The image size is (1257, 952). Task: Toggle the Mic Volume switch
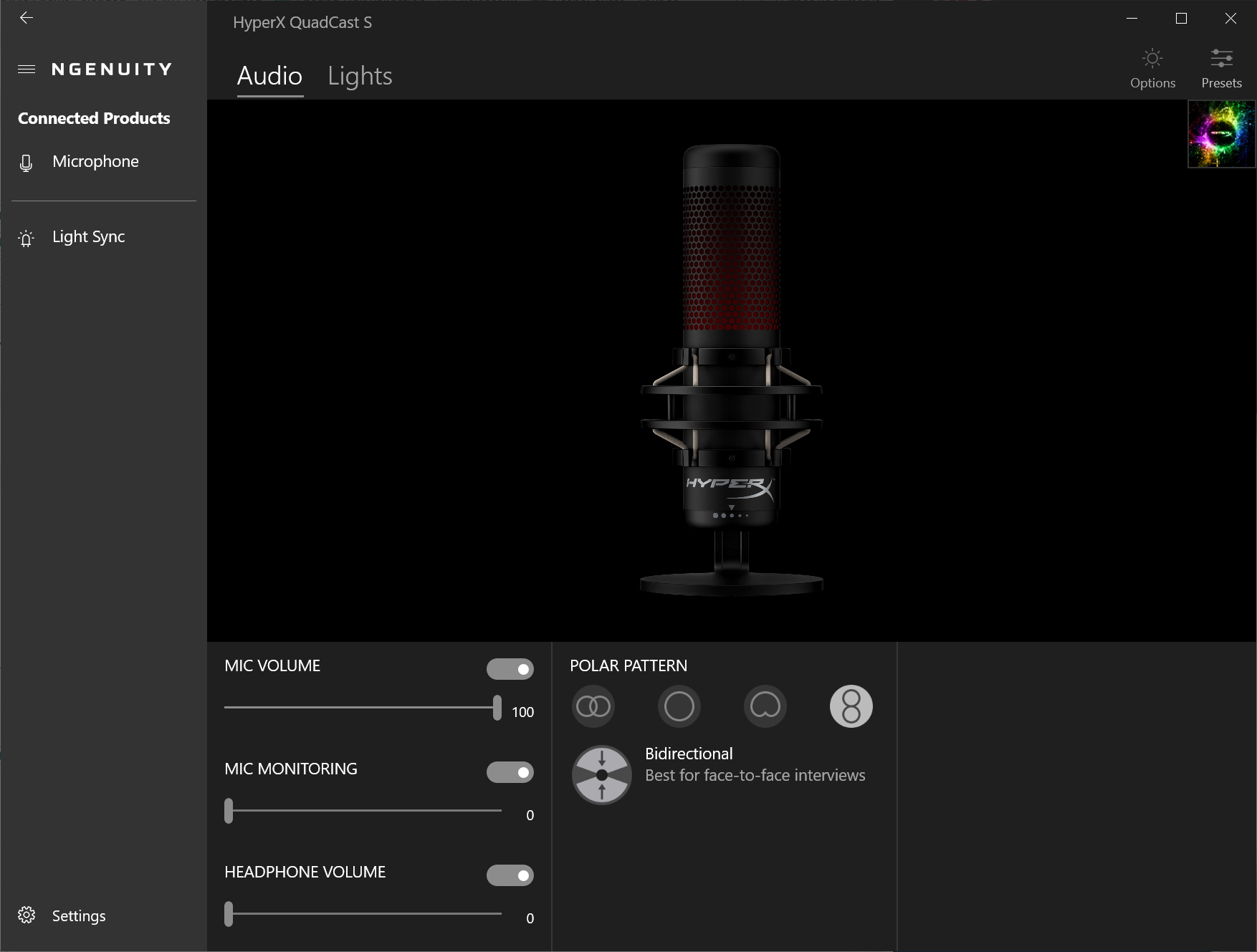(510, 669)
